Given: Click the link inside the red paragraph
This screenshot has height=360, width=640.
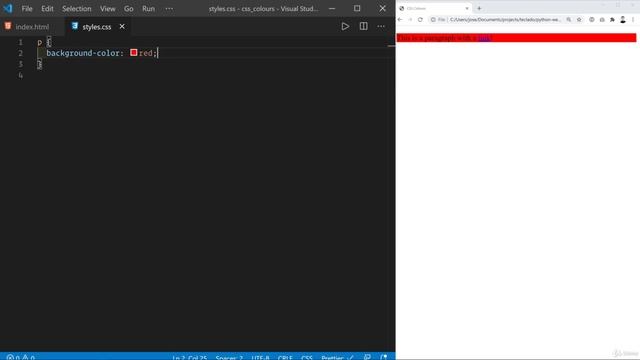Looking at the screenshot, I should [x=483, y=38].
